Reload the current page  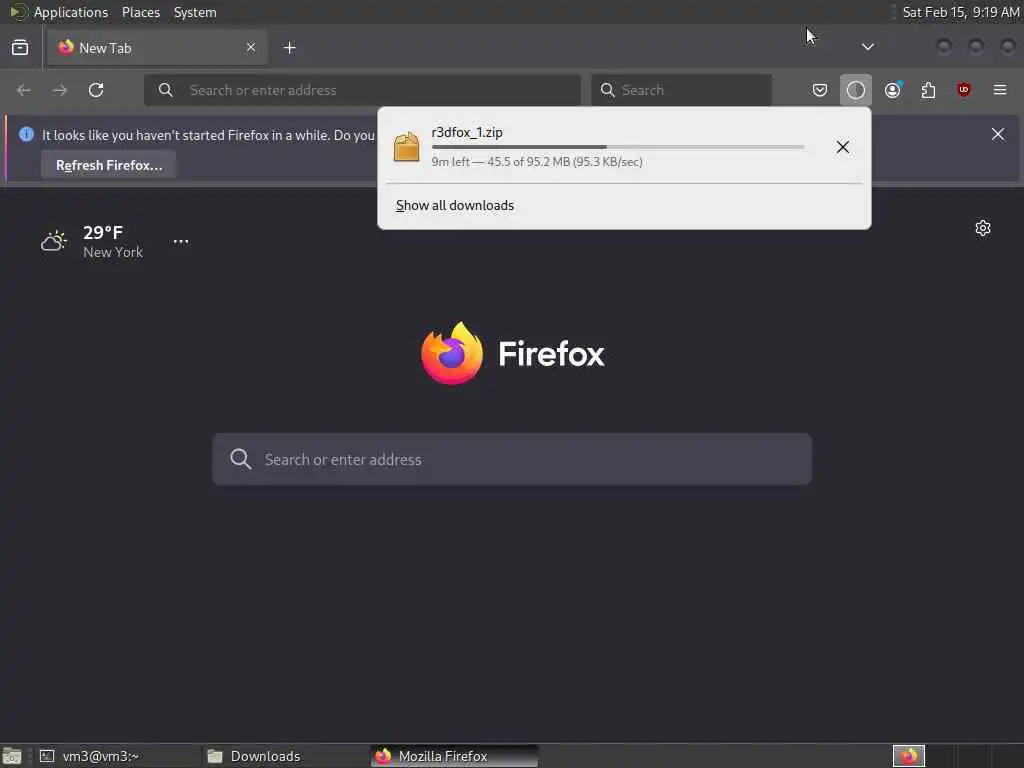point(96,90)
